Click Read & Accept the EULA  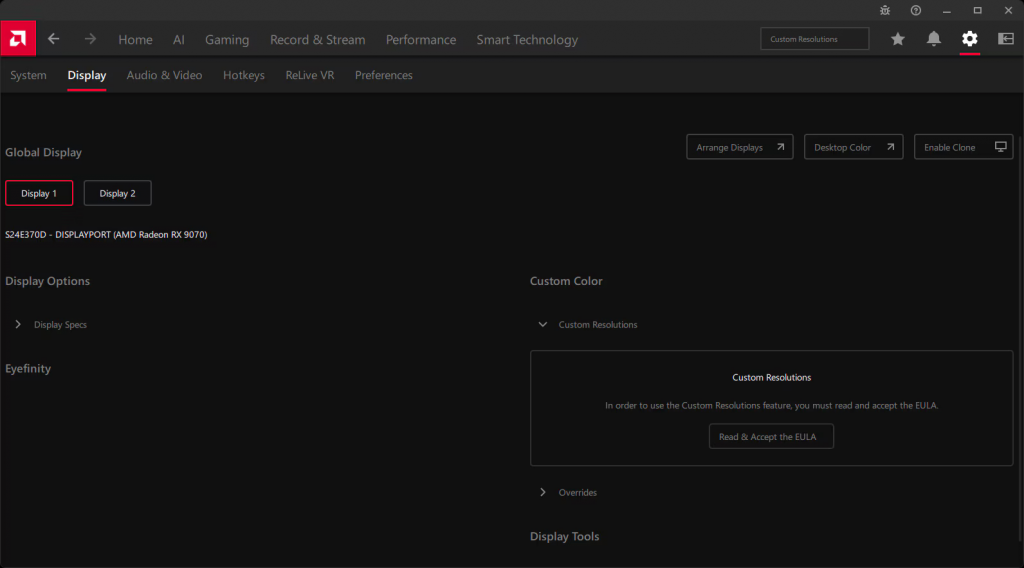(770, 437)
